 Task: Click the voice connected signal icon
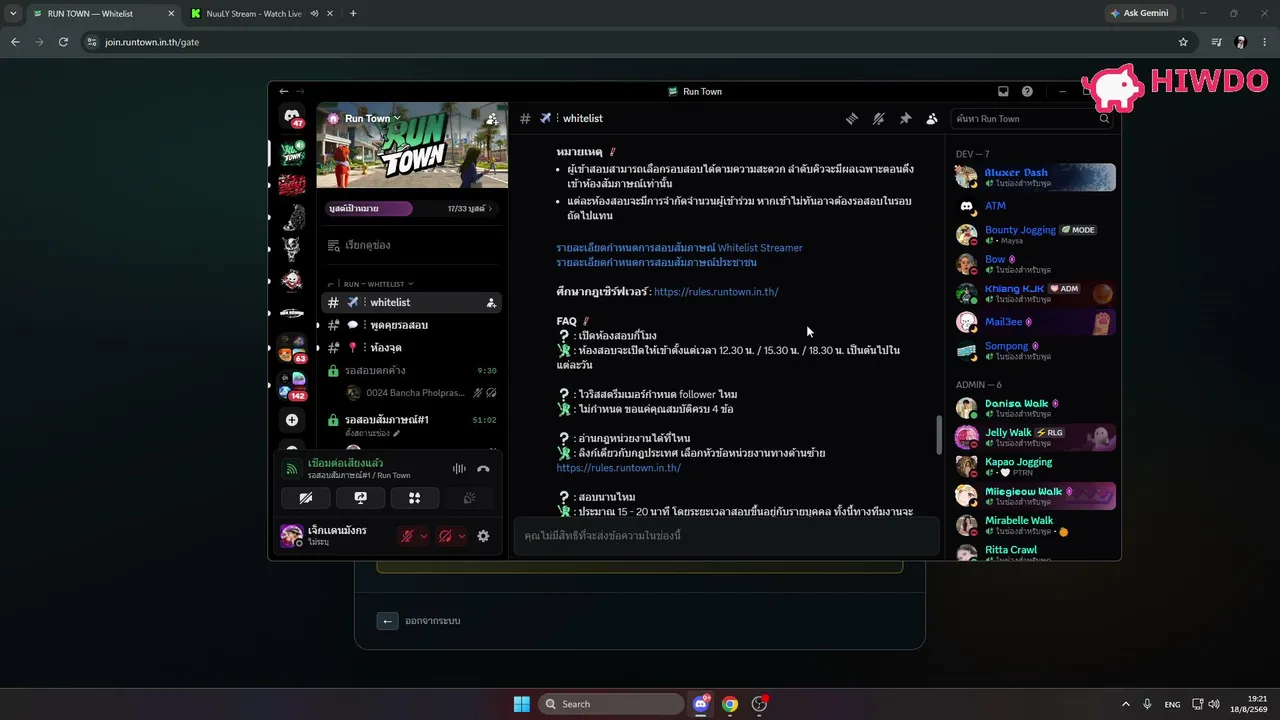291,469
